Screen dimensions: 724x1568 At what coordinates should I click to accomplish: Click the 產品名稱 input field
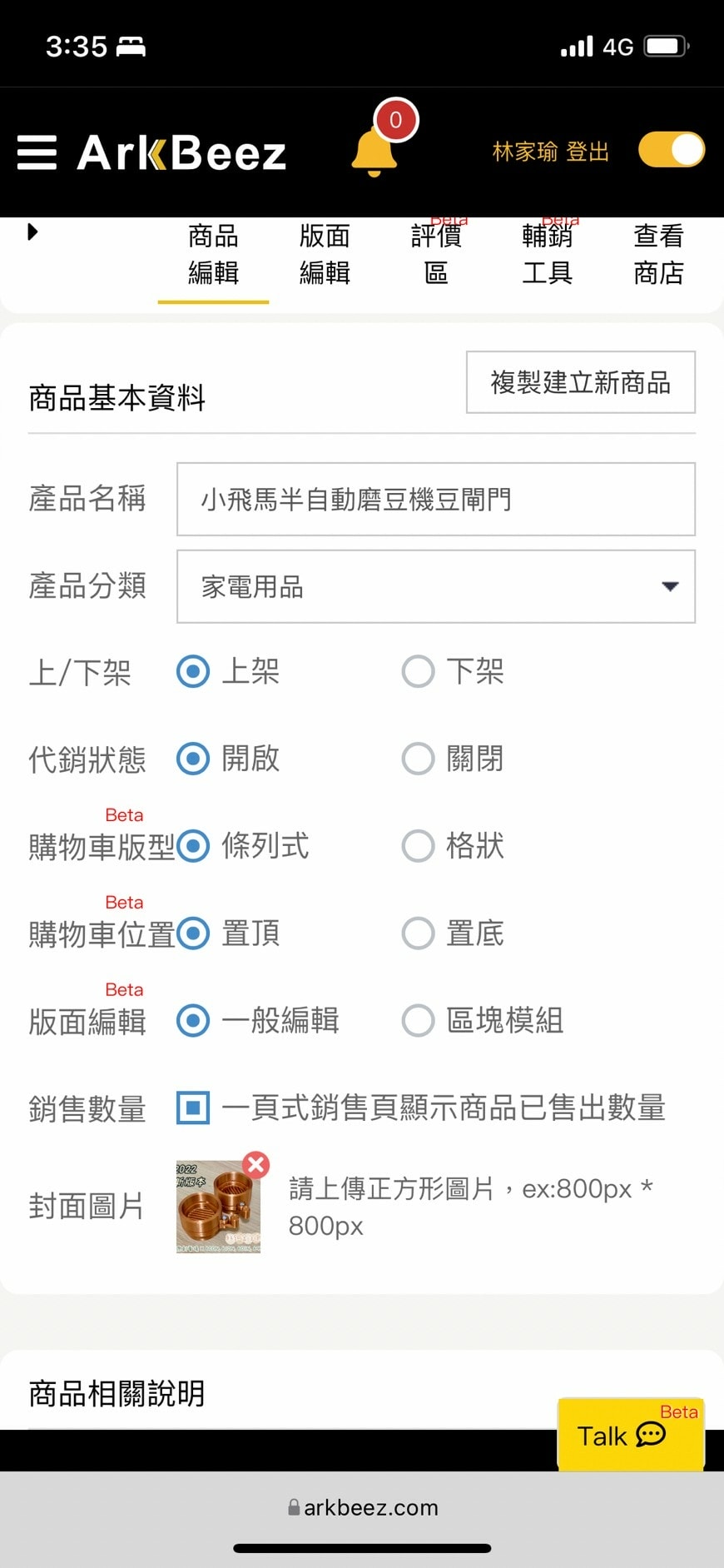point(436,499)
